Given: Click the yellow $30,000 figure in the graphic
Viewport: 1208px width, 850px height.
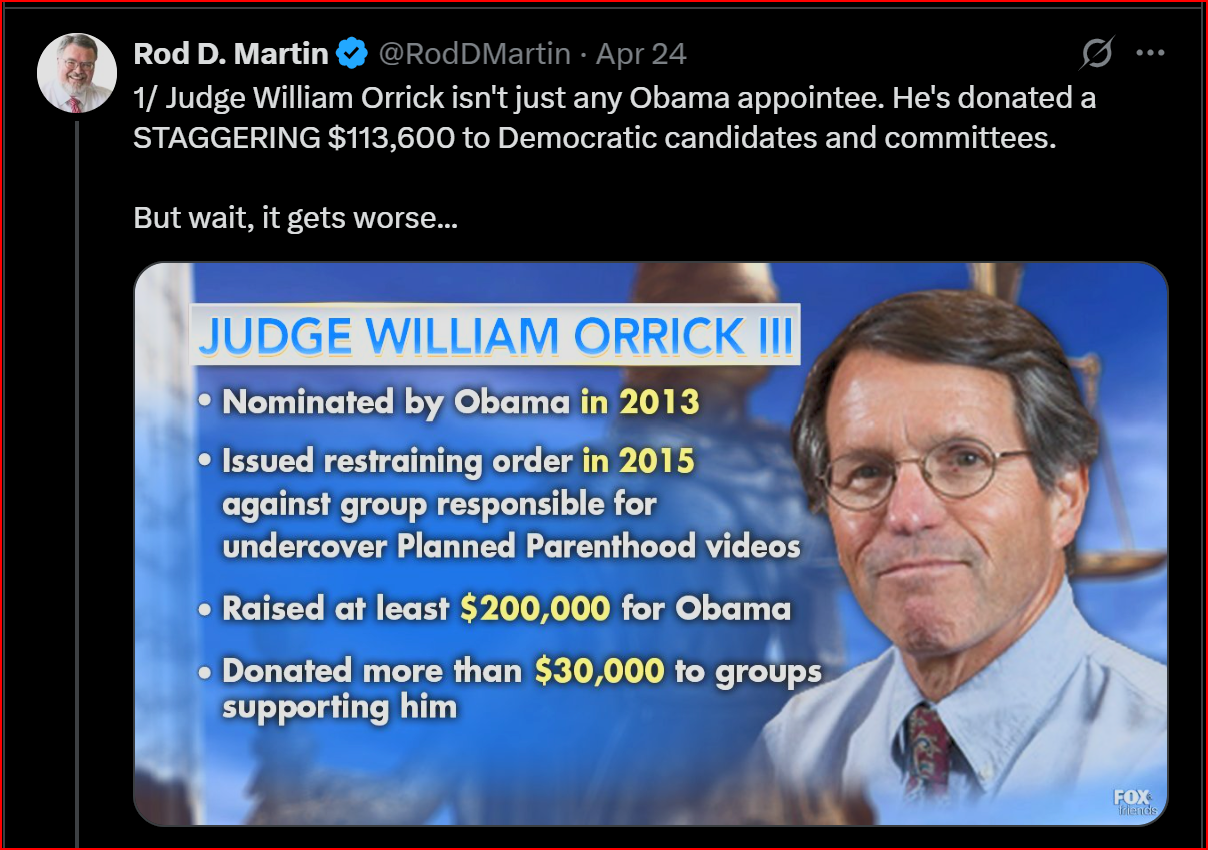Looking at the screenshot, I should 599,671.
